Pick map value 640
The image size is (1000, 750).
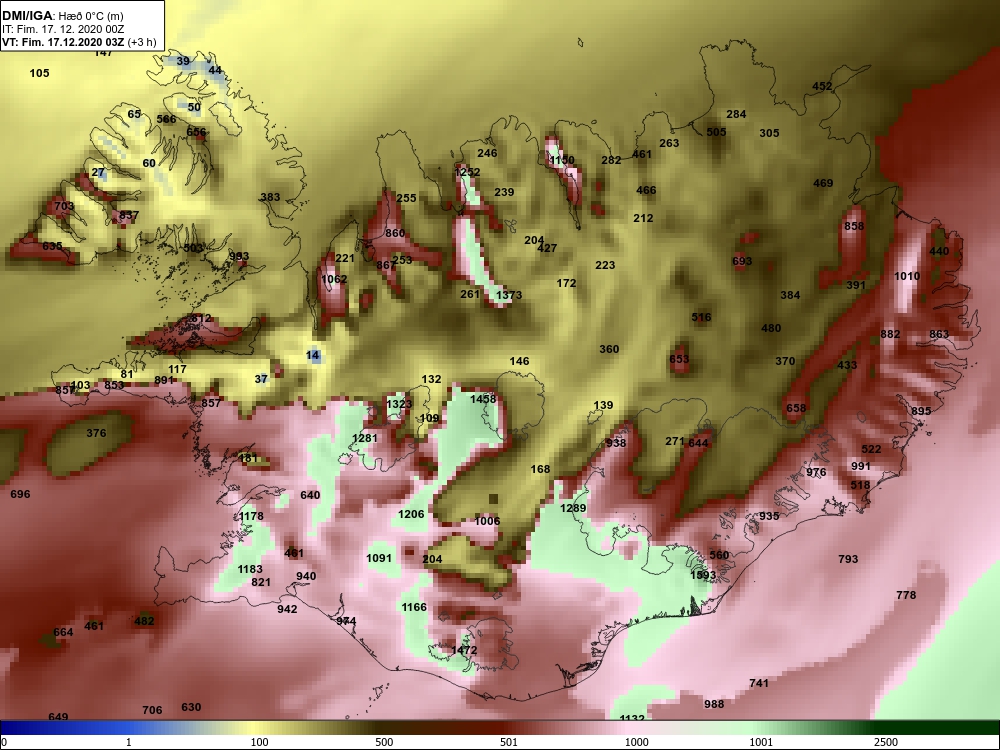click(x=310, y=495)
